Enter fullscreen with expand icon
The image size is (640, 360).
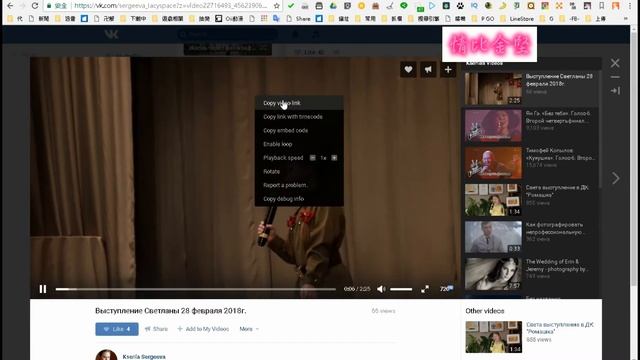click(x=425, y=289)
